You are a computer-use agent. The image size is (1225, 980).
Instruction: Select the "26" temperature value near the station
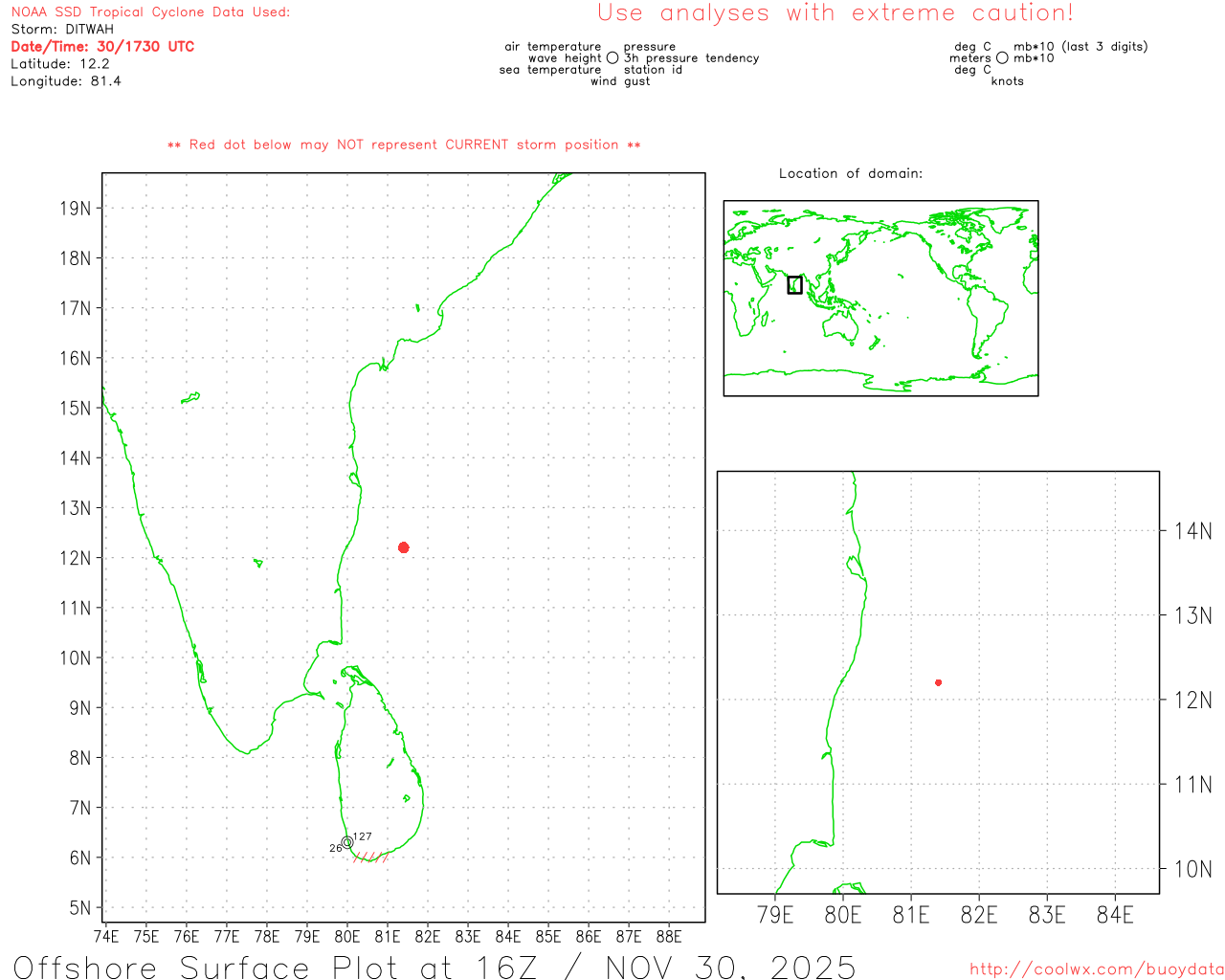(x=335, y=848)
